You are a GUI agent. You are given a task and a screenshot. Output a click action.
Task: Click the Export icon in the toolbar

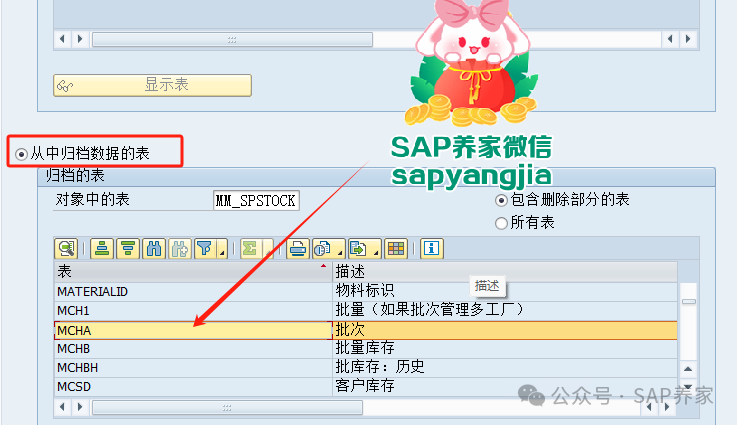coord(359,249)
